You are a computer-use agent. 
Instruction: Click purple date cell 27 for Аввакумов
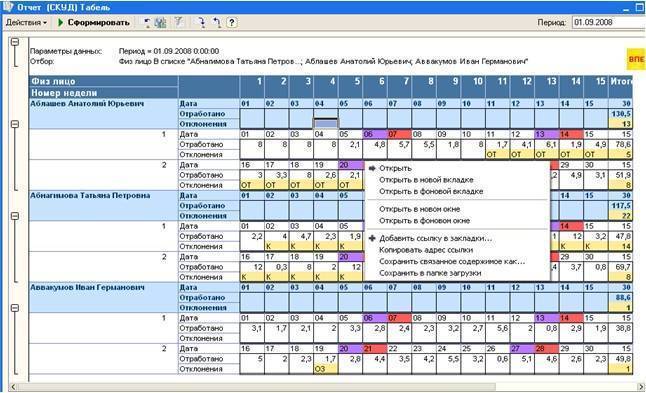tap(522, 349)
